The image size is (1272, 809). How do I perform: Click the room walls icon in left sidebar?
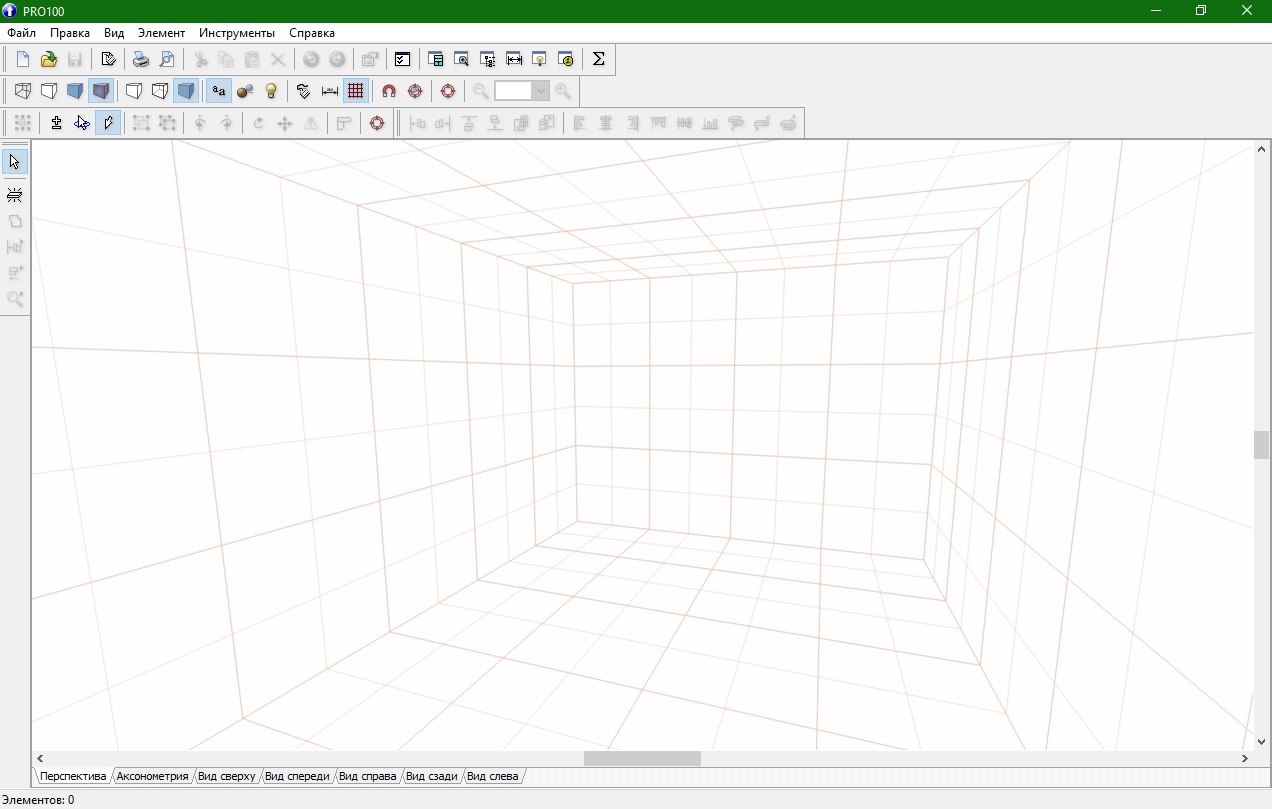coord(15,195)
